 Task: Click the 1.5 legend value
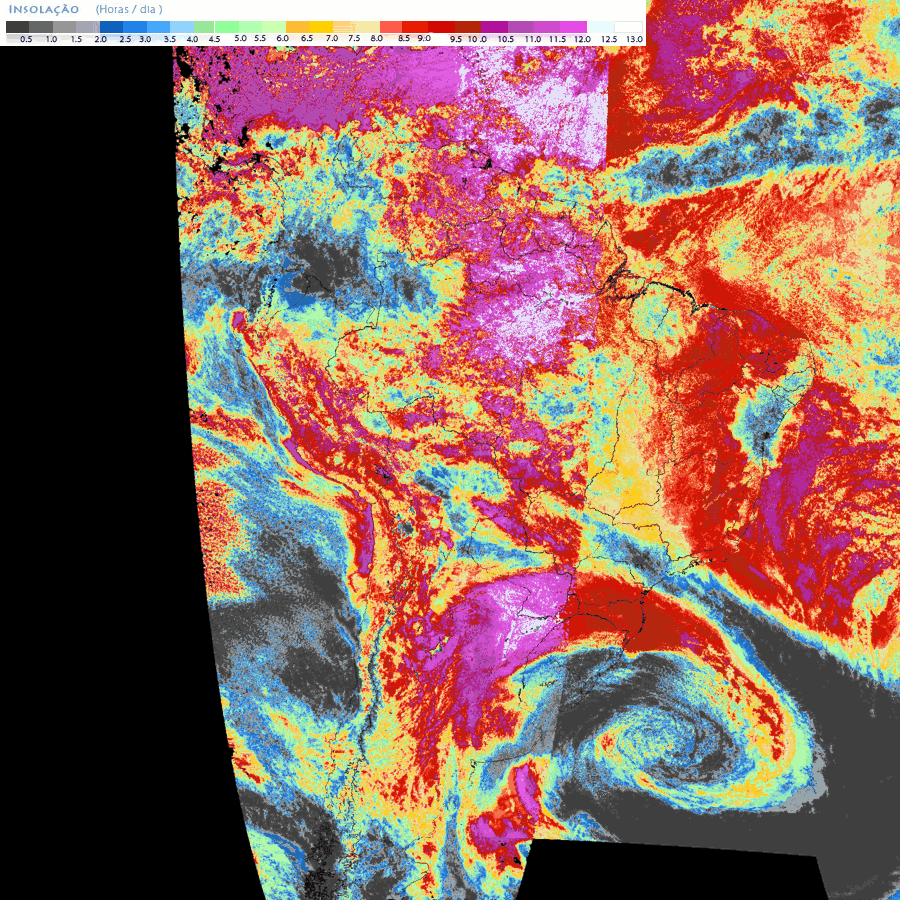(x=76, y=39)
